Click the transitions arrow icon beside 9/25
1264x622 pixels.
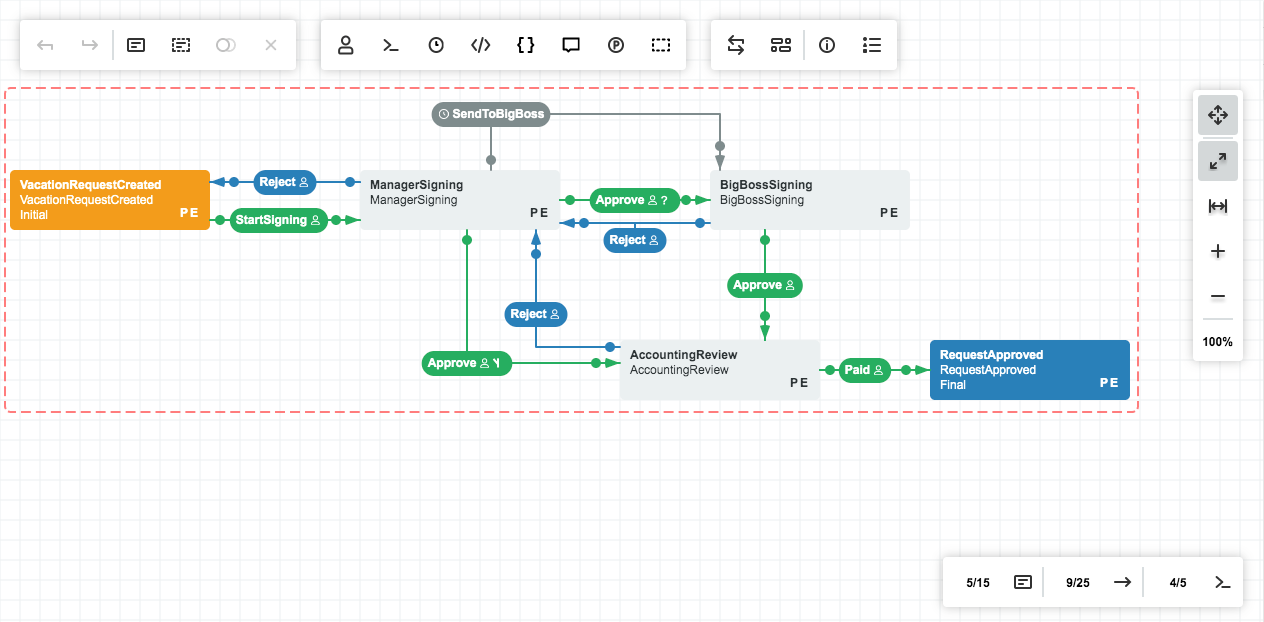pyautogui.click(x=1123, y=582)
